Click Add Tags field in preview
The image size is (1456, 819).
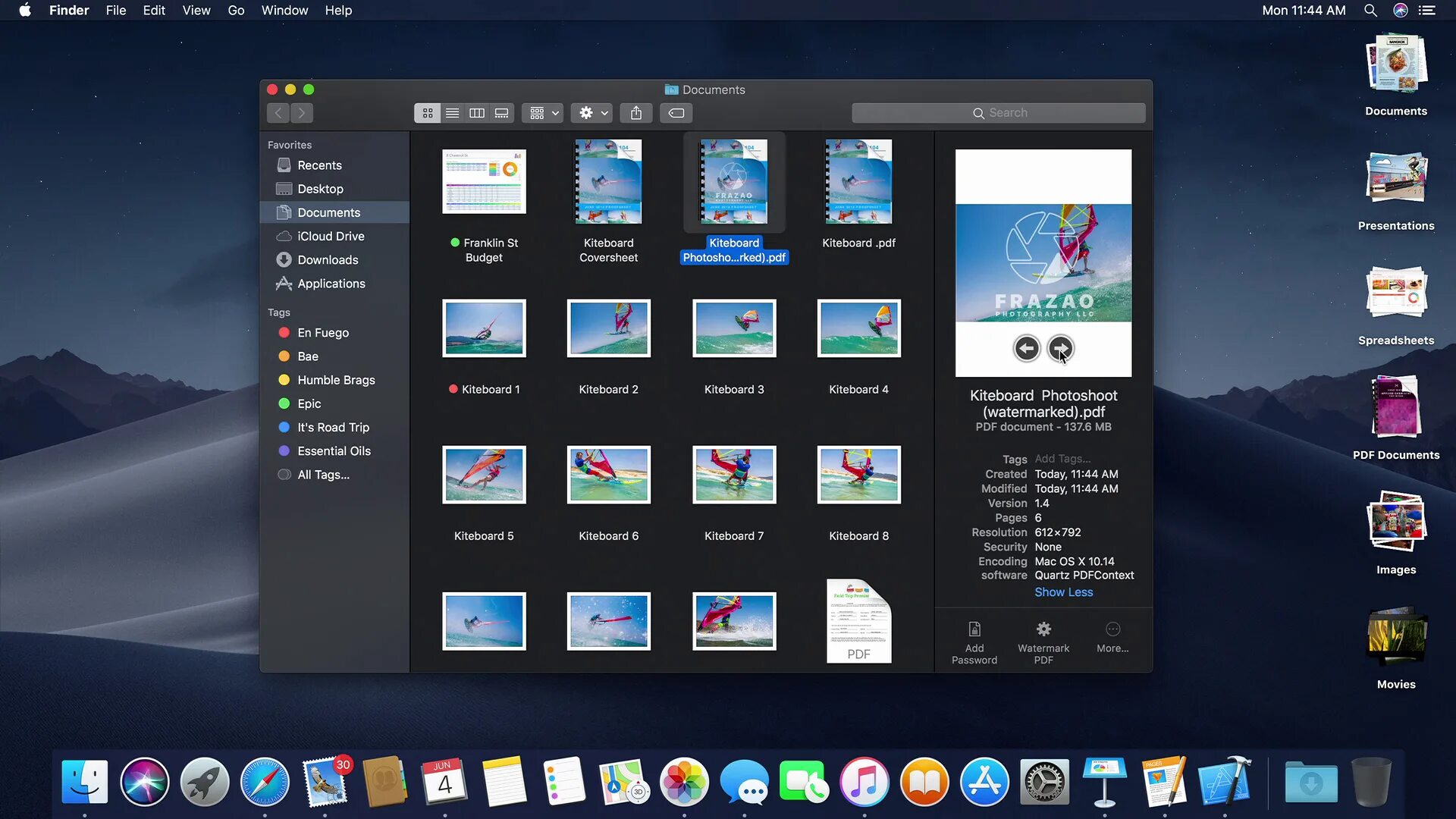(1062, 459)
